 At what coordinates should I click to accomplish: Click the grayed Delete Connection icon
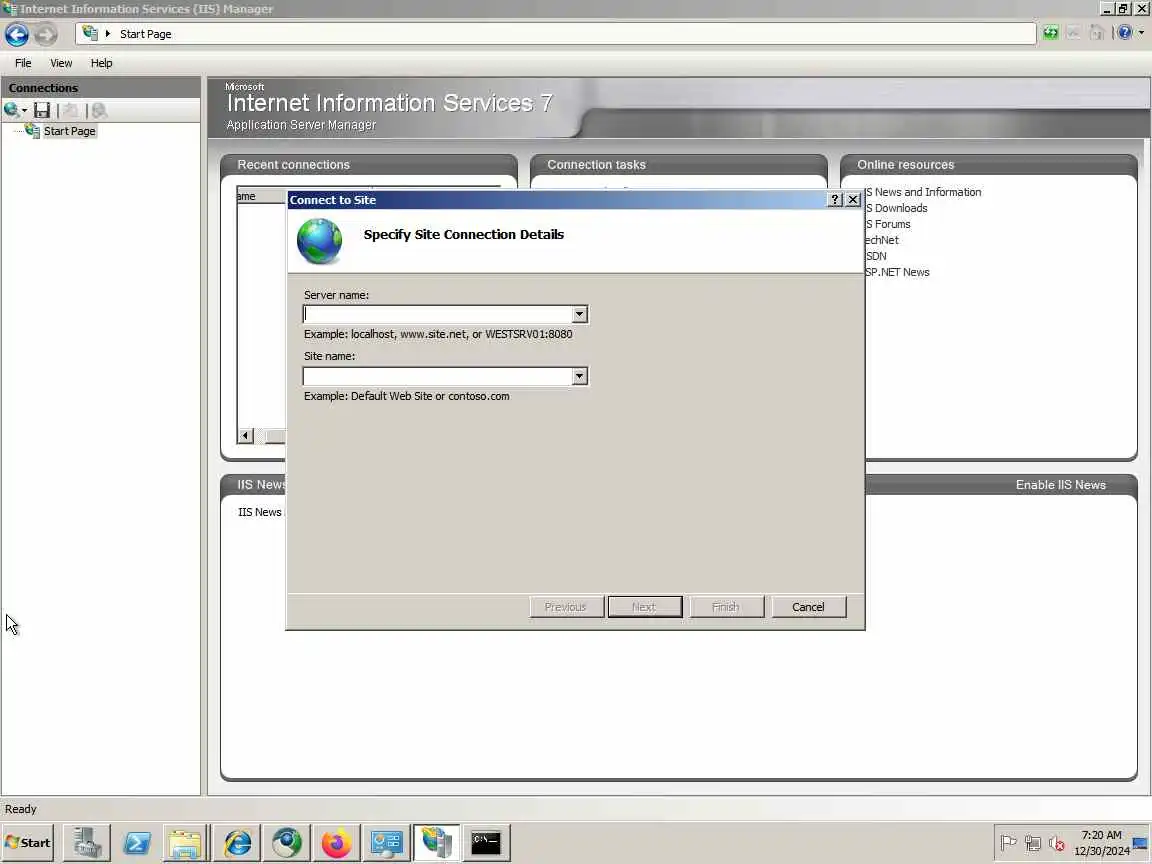click(99, 110)
